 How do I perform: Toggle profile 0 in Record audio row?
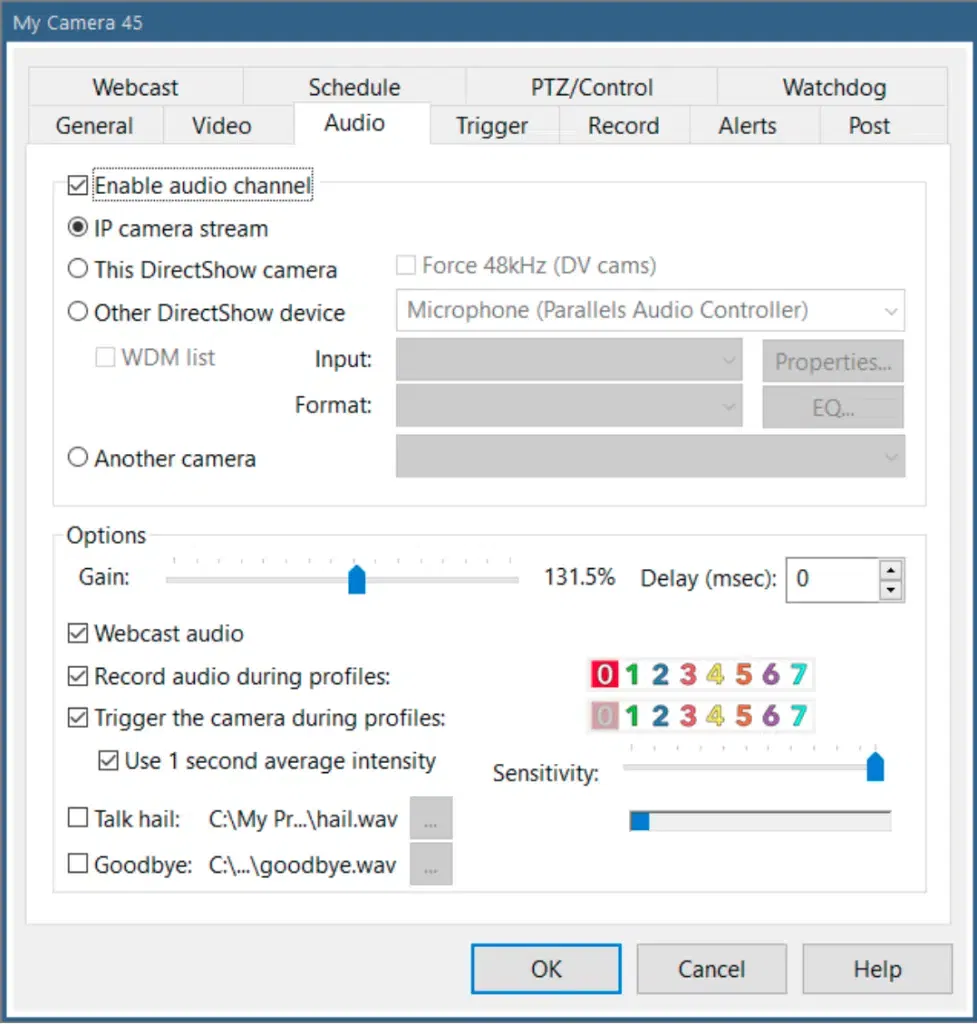(604, 675)
